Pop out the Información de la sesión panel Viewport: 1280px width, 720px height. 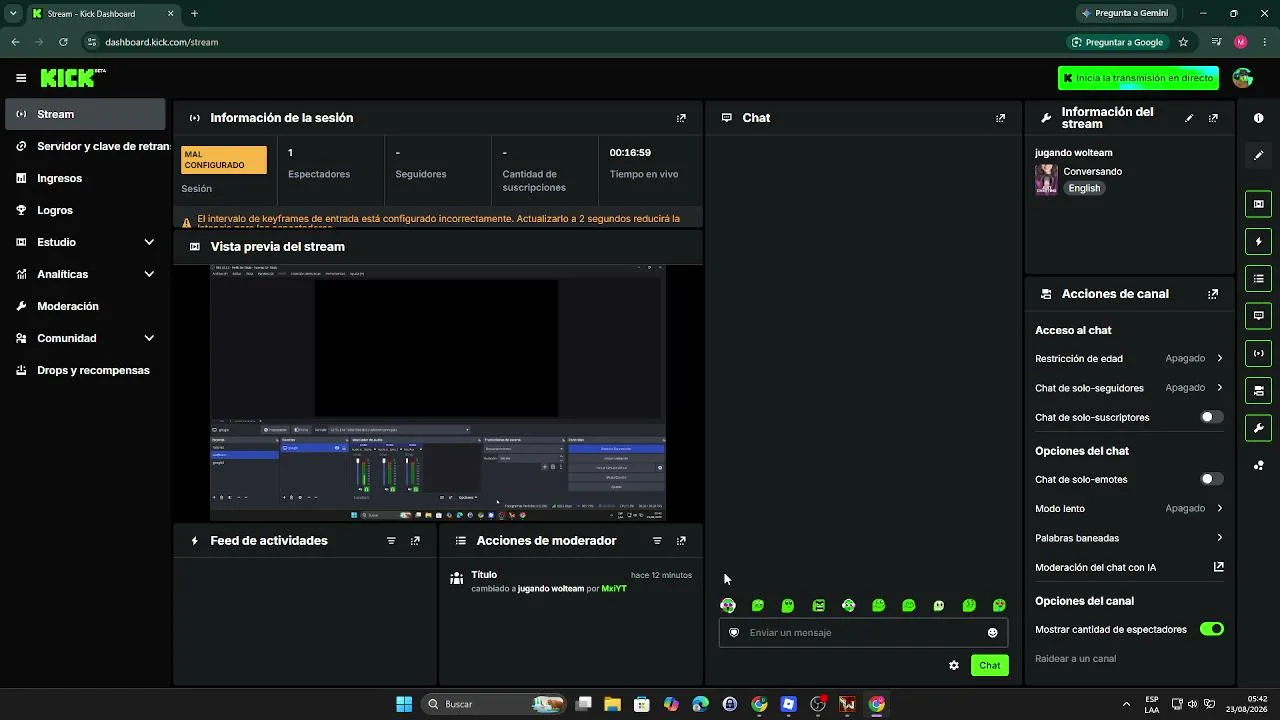coord(681,118)
